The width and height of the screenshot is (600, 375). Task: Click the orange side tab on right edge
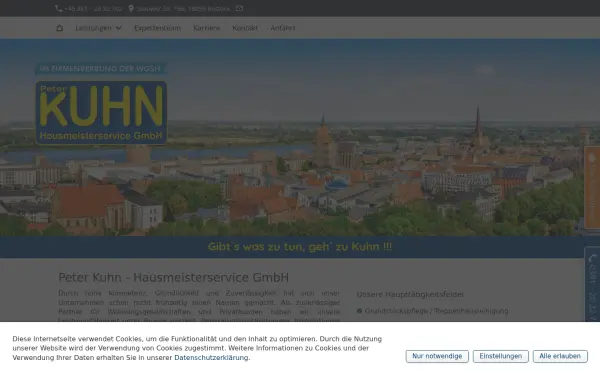pos(592,188)
